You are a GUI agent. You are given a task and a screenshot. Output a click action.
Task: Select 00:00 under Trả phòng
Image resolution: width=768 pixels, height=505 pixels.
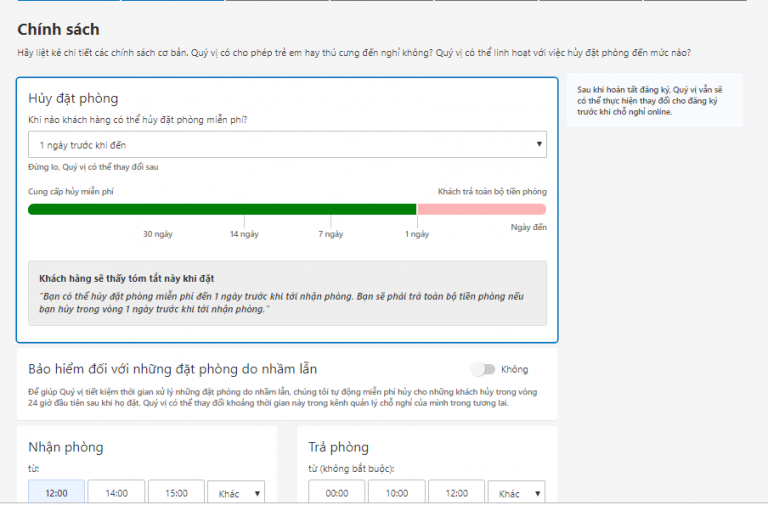337,493
